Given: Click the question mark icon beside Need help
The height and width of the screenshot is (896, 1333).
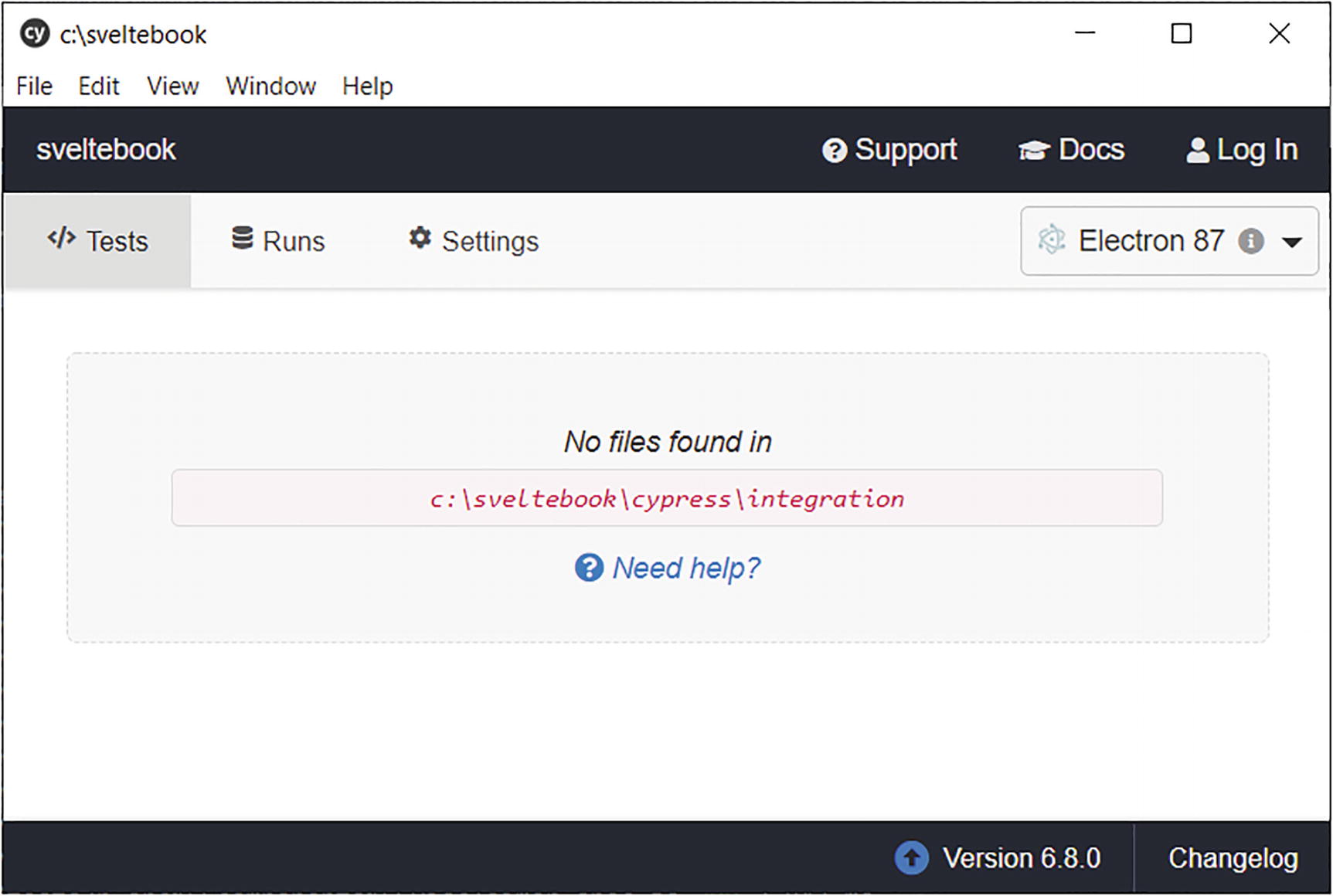Looking at the screenshot, I should 589,568.
